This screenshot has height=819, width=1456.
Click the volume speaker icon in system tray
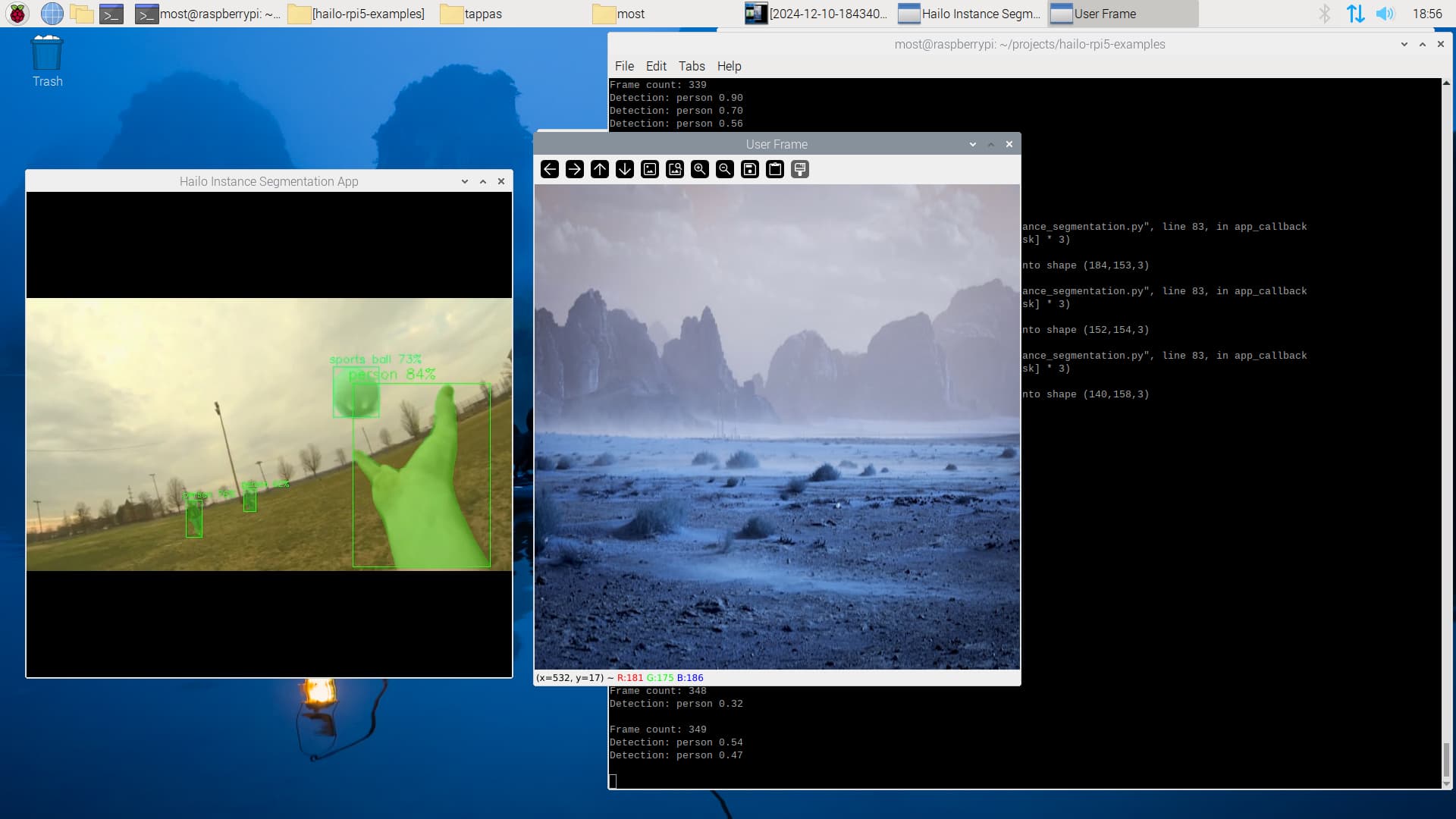(1385, 14)
